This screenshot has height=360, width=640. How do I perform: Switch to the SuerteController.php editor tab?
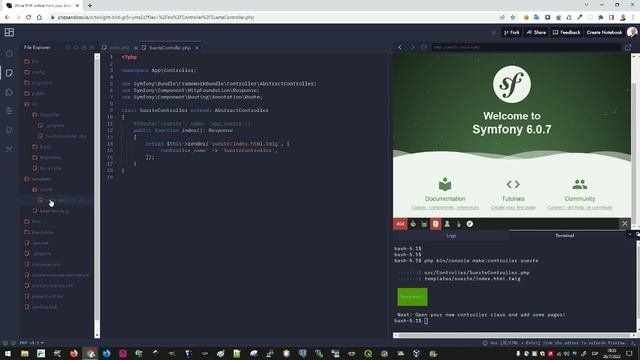170,48
